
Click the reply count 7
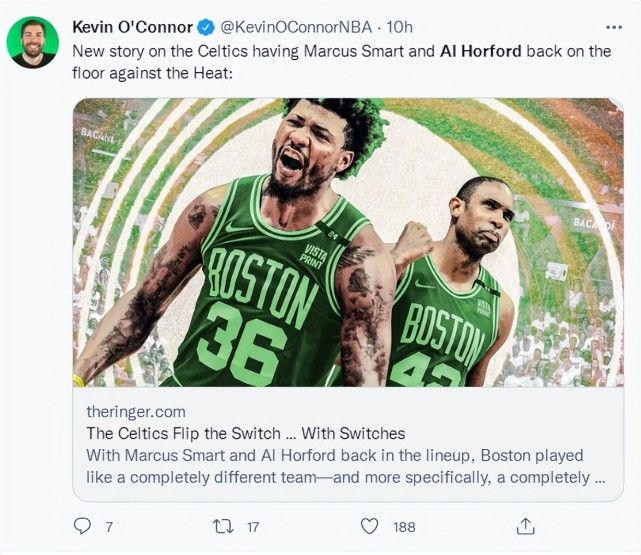tap(109, 526)
